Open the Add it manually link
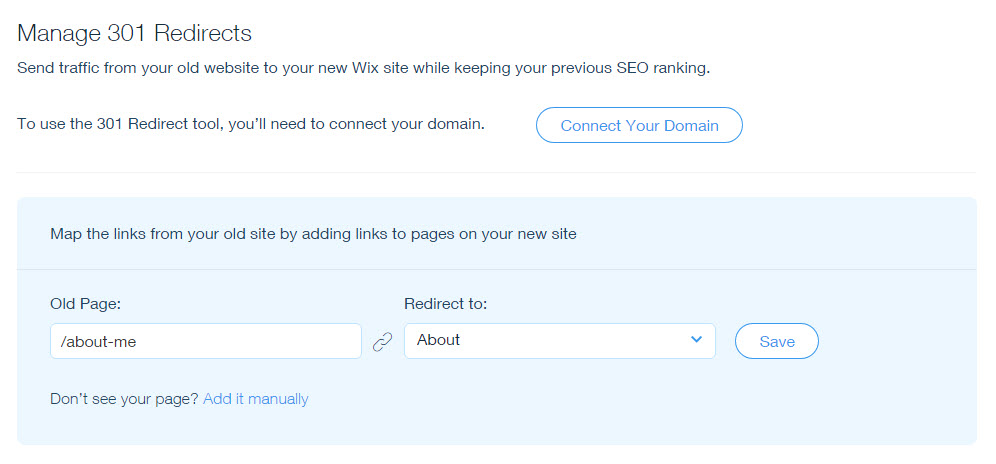Image resolution: width=996 pixels, height=464 pixels. tap(255, 399)
